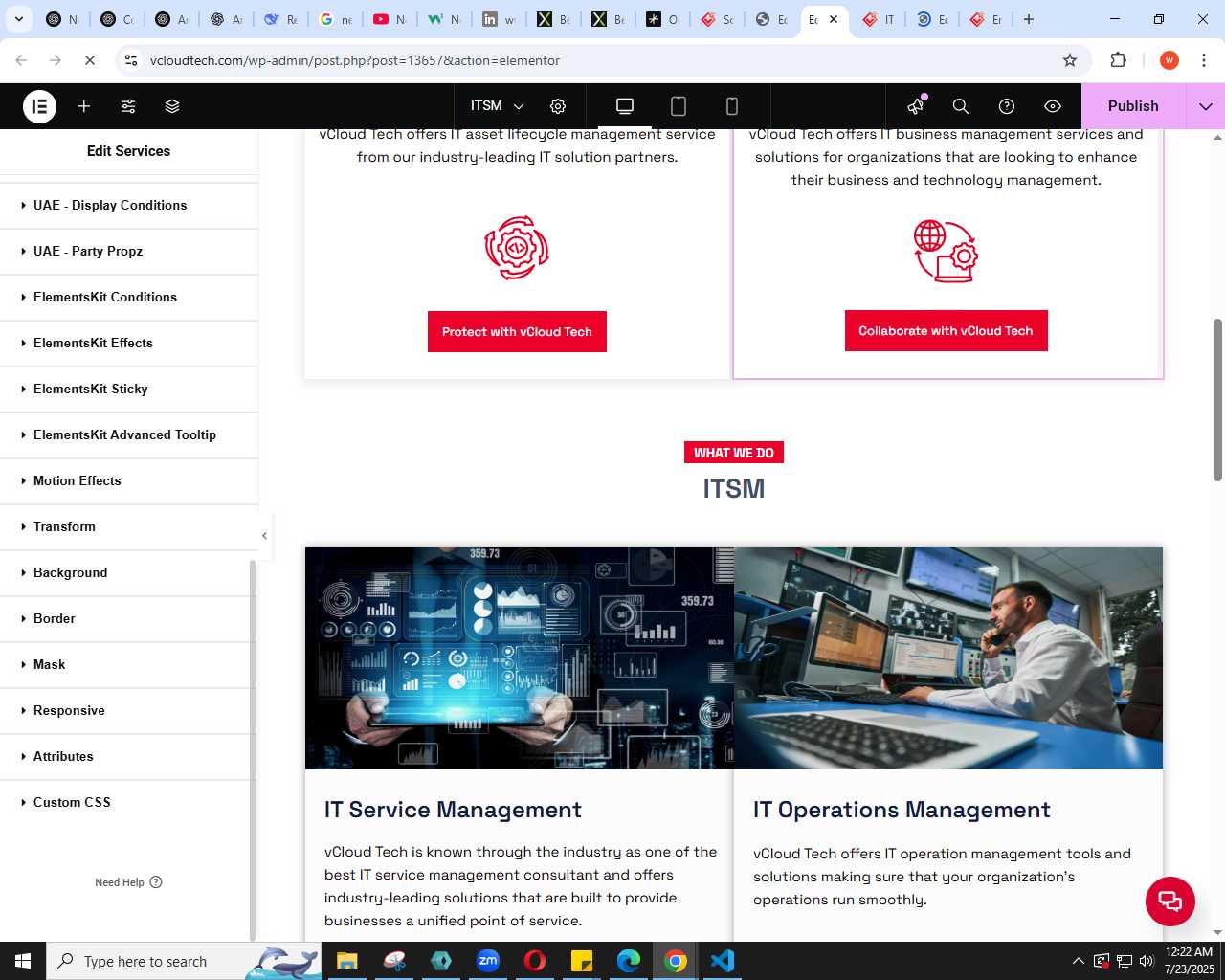
Task: Open the Publish options dropdown arrow
Action: pos(1206,106)
